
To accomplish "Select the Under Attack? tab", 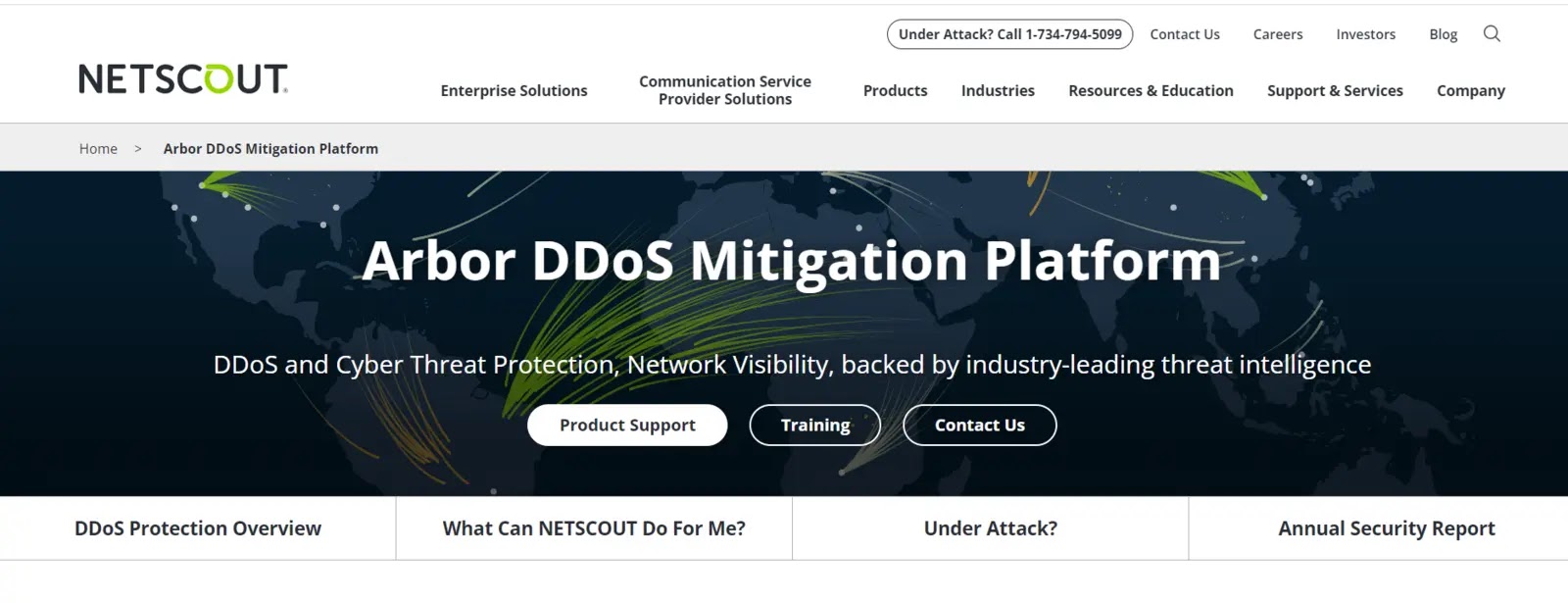I will click(x=990, y=528).
